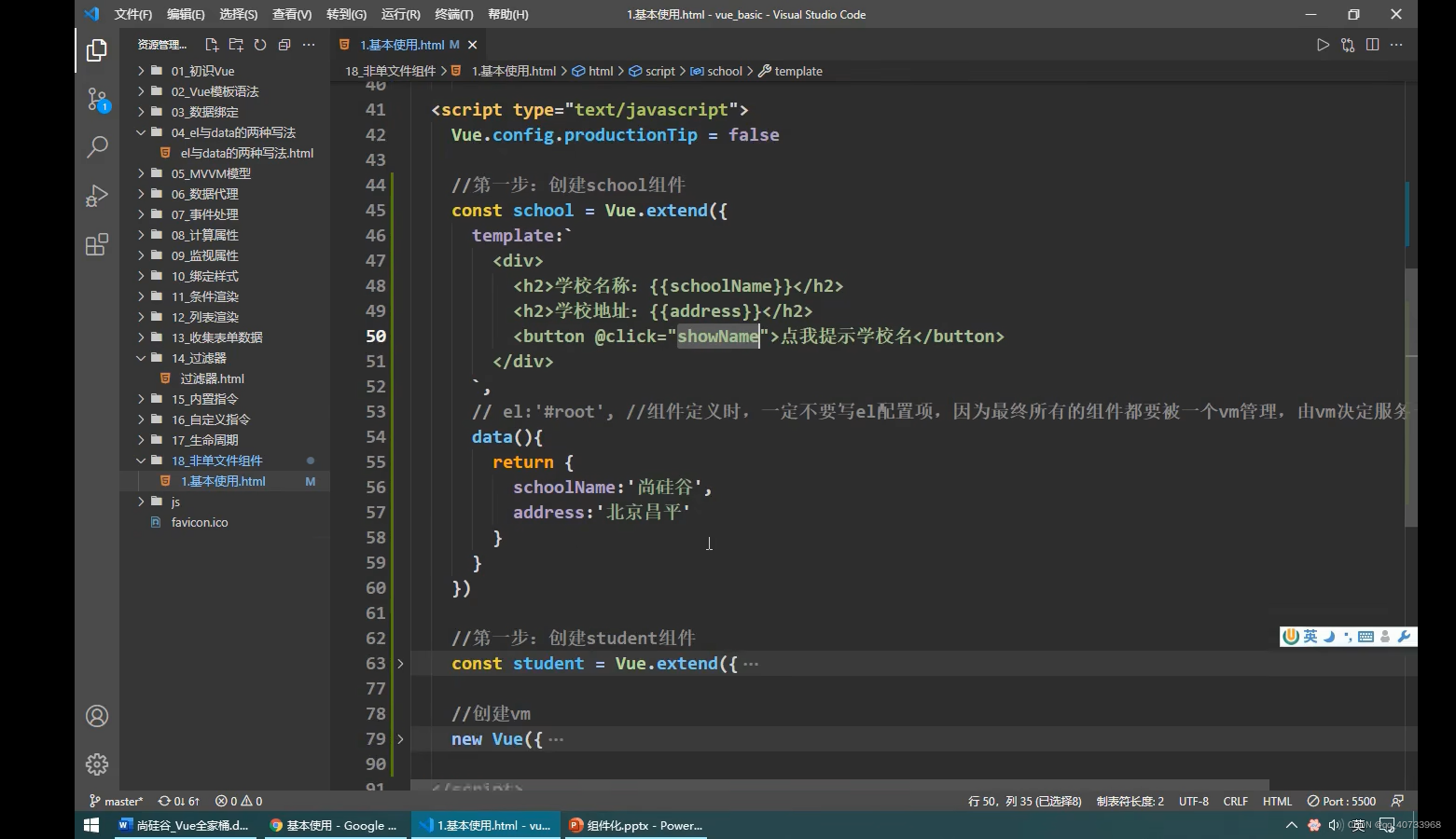
Task: Click the 18_非单文件组件 breadcrumb
Action: point(390,71)
